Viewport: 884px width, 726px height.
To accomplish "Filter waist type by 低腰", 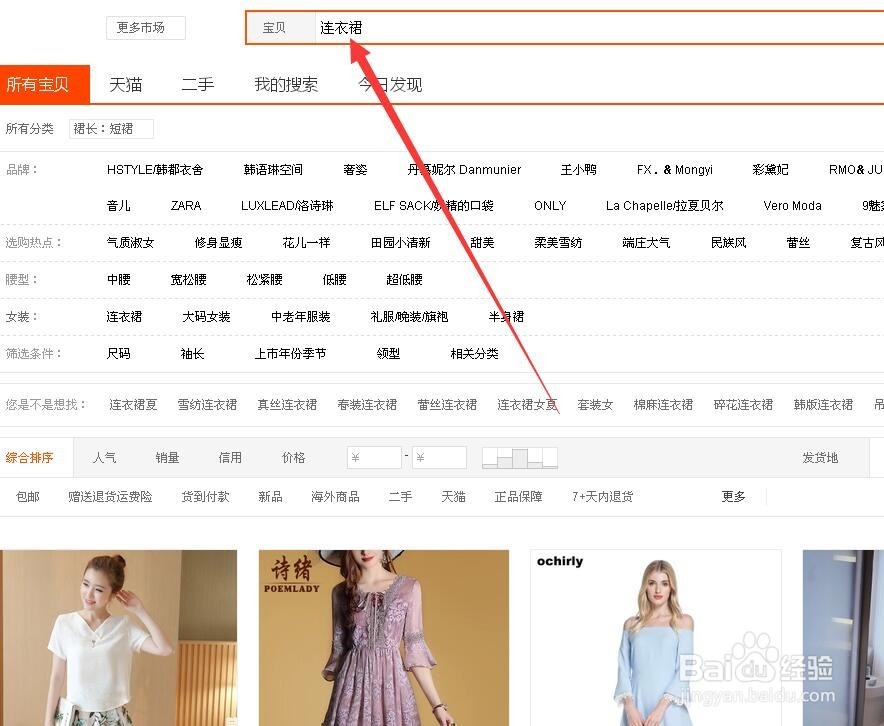I will coord(334,280).
